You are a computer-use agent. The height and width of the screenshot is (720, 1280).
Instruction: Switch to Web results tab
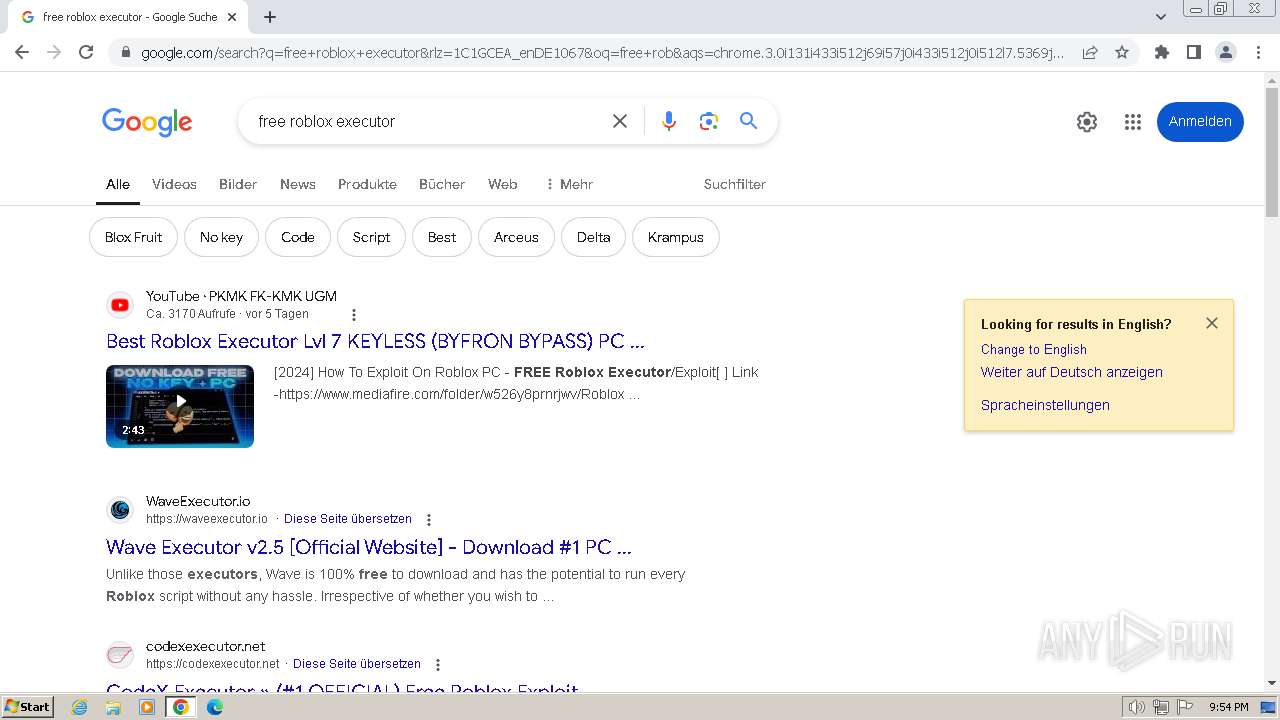tap(503, 184)
